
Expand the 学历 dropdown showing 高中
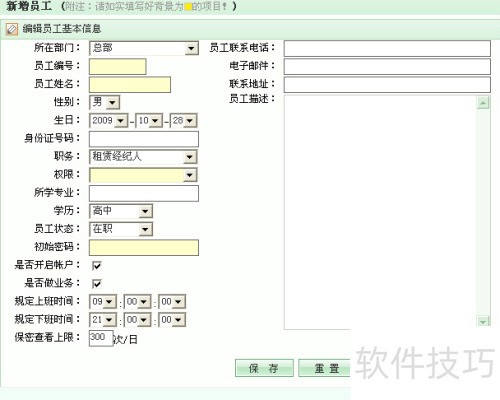[121, 211]
